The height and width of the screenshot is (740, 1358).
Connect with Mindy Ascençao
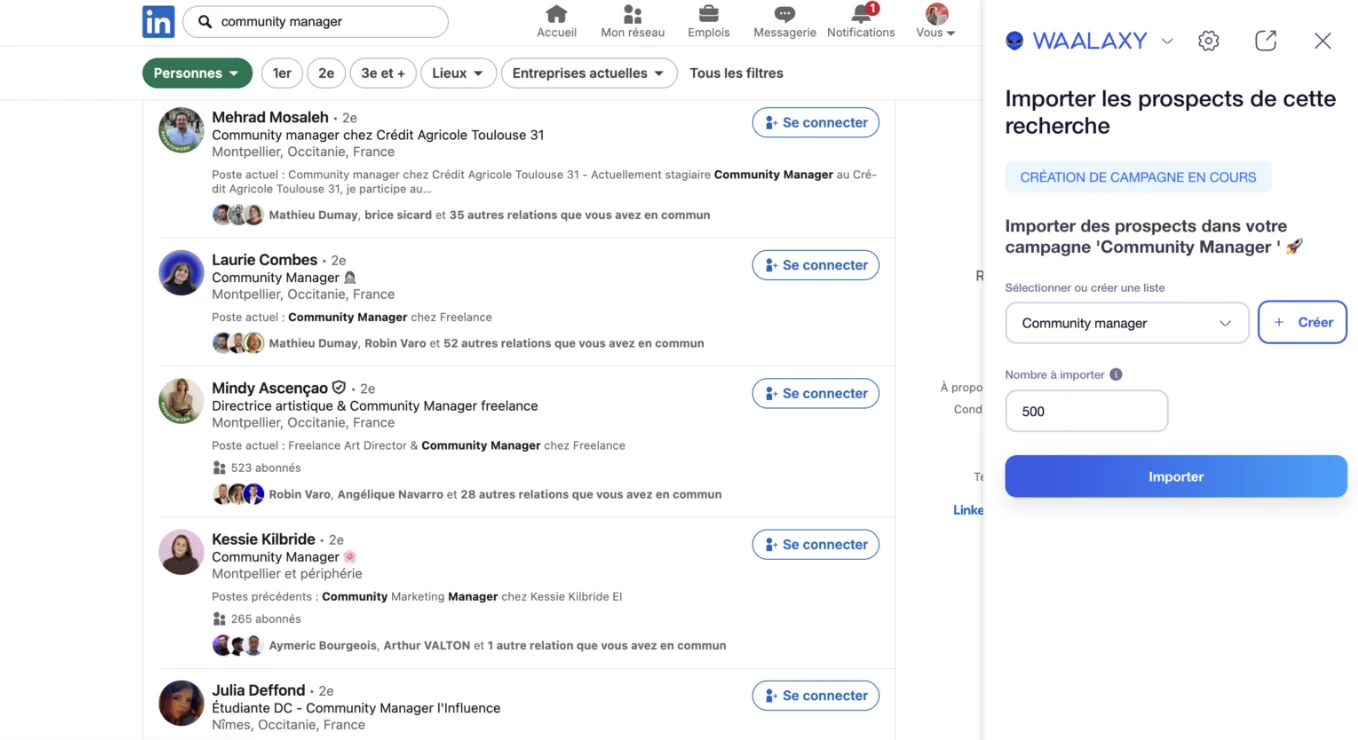(x=816, y=393)
